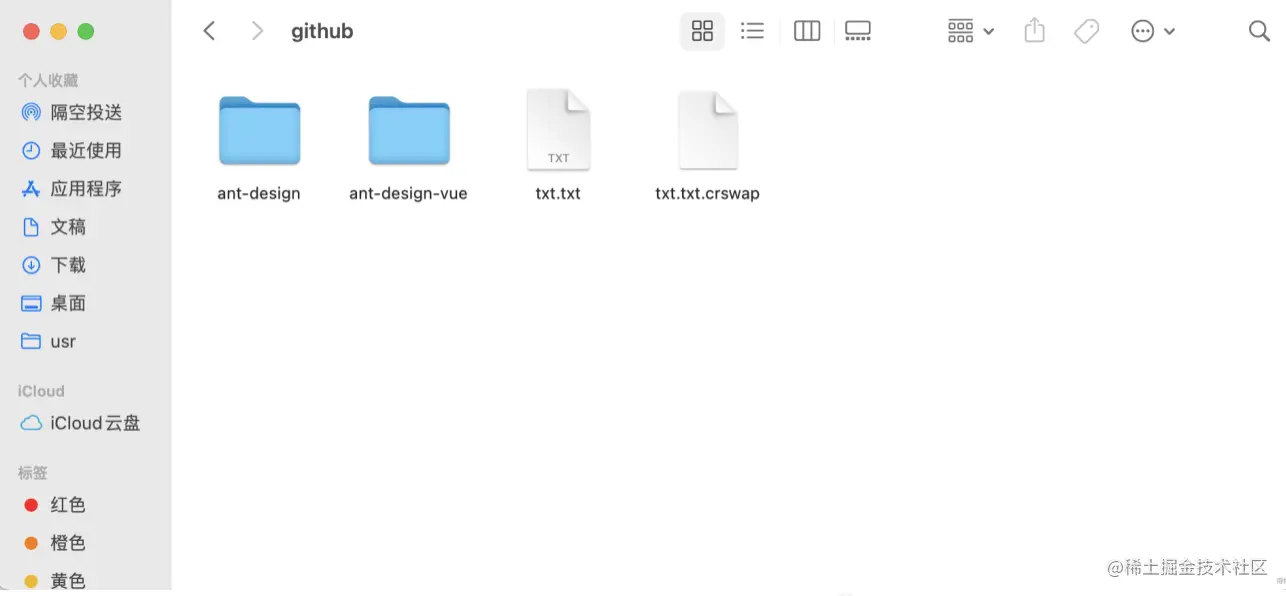Click the folder icon beside usr
This screenshot has height=596, width=1286.
pos(31,341)
